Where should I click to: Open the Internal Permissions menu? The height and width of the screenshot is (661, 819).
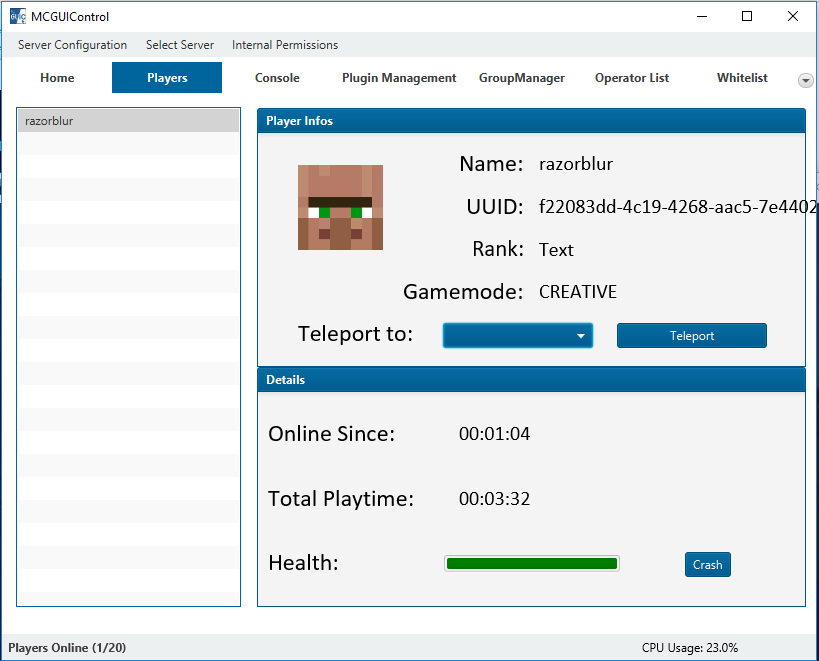[285, 45]
